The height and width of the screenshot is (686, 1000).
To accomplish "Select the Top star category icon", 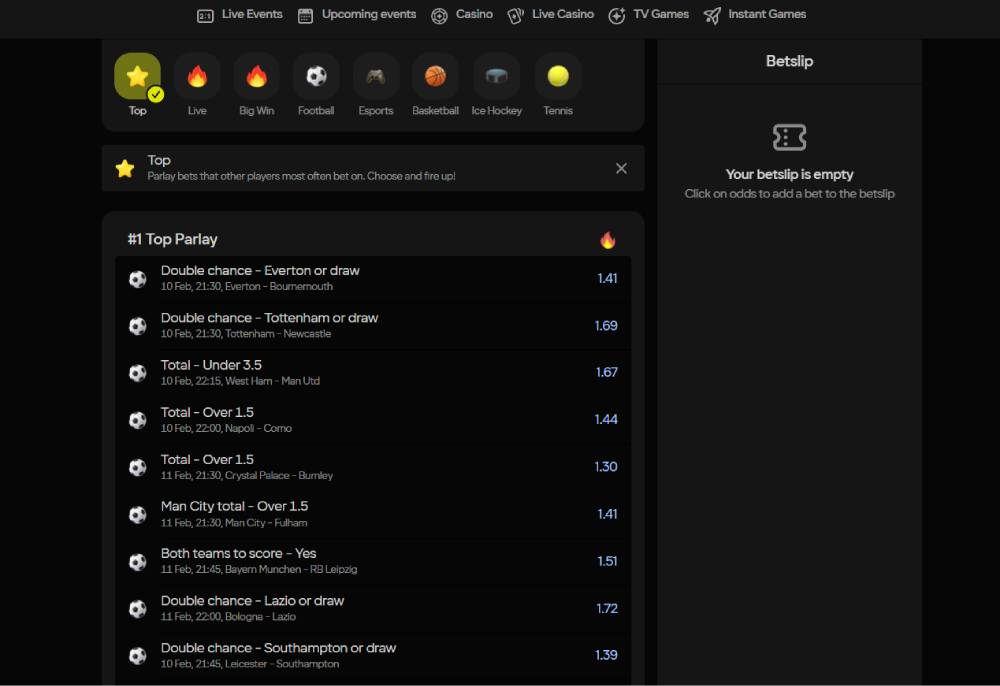I will coord(137,77).
